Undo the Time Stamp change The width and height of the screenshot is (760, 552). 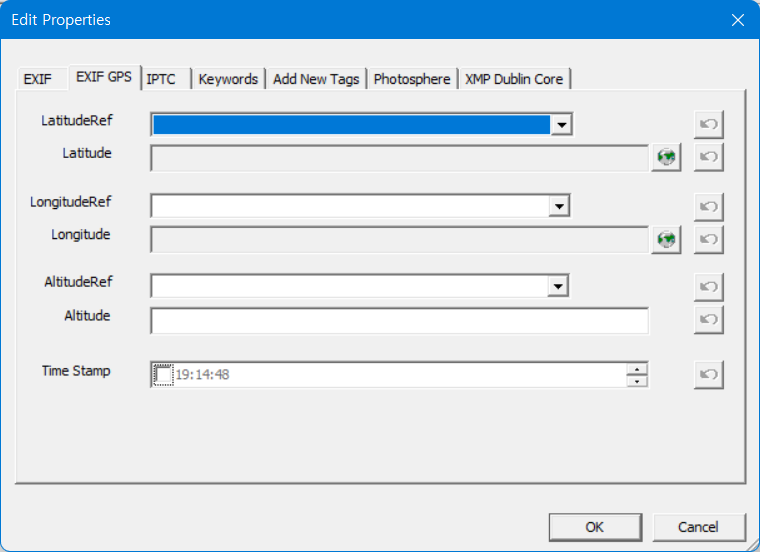click(709, 375)
